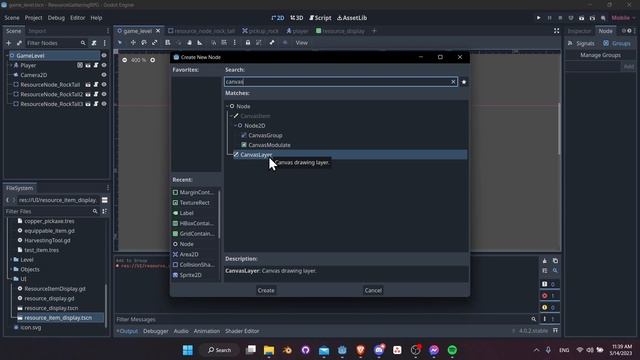Run the project with the play button
The image size is (640, 360).
click(538, 18)
